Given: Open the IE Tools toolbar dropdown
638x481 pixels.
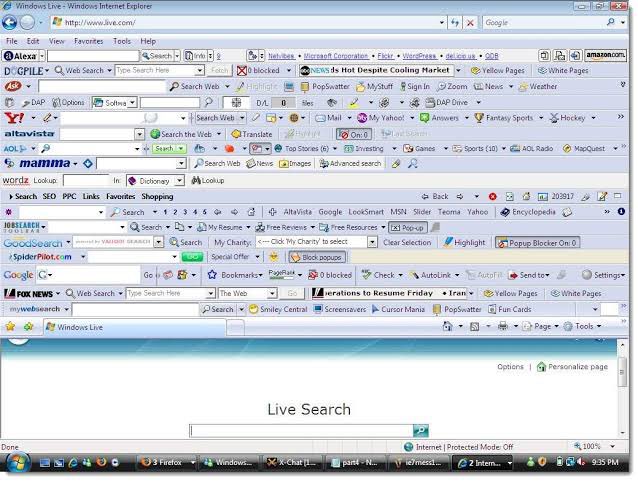Looking at the screenshot, I should click(599, 326).
